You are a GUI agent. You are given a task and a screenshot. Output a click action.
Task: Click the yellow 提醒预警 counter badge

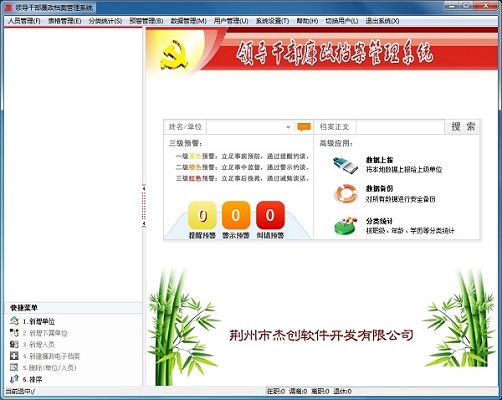click(x=202, y=215)
